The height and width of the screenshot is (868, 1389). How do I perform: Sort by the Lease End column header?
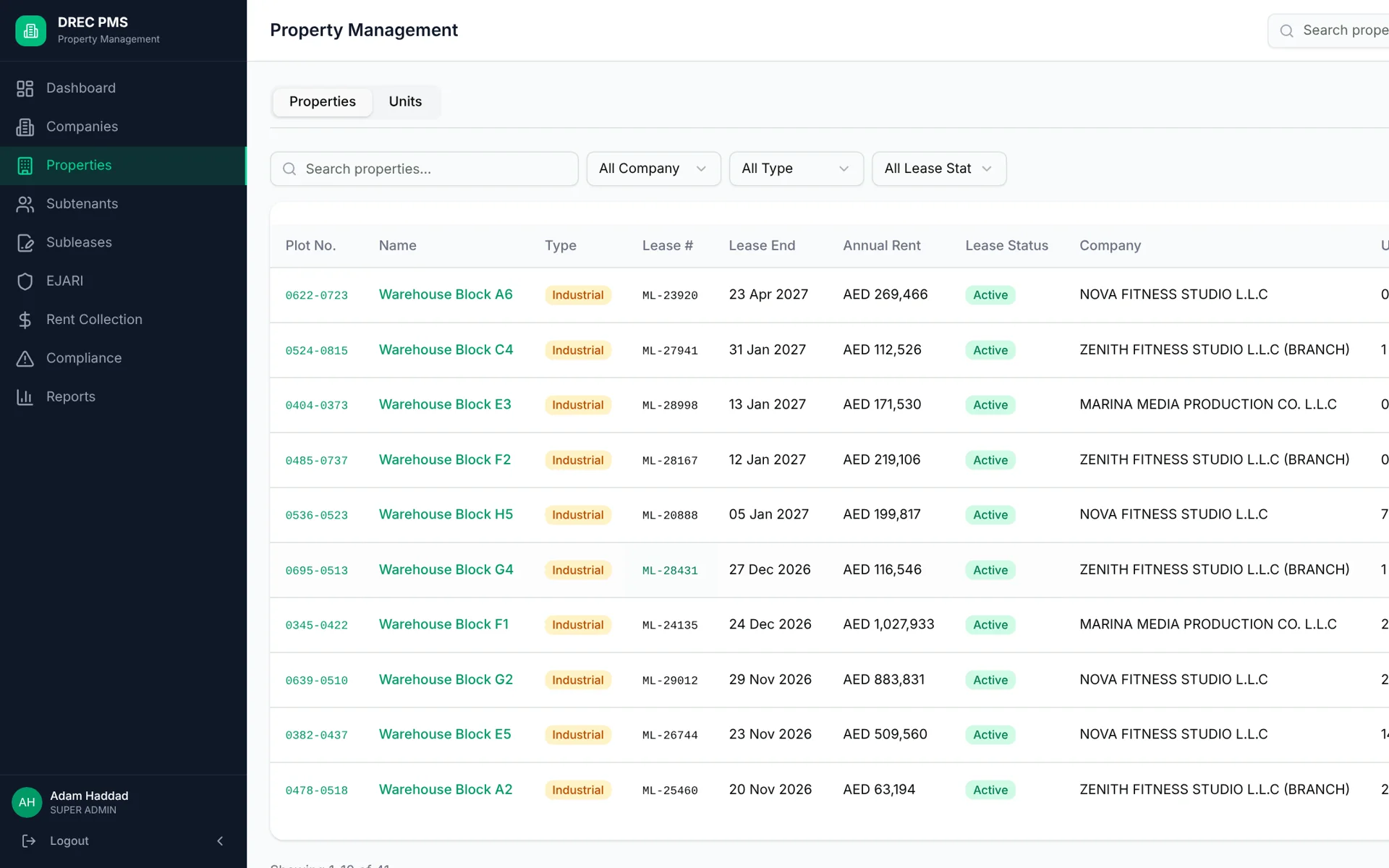[762, 246]
